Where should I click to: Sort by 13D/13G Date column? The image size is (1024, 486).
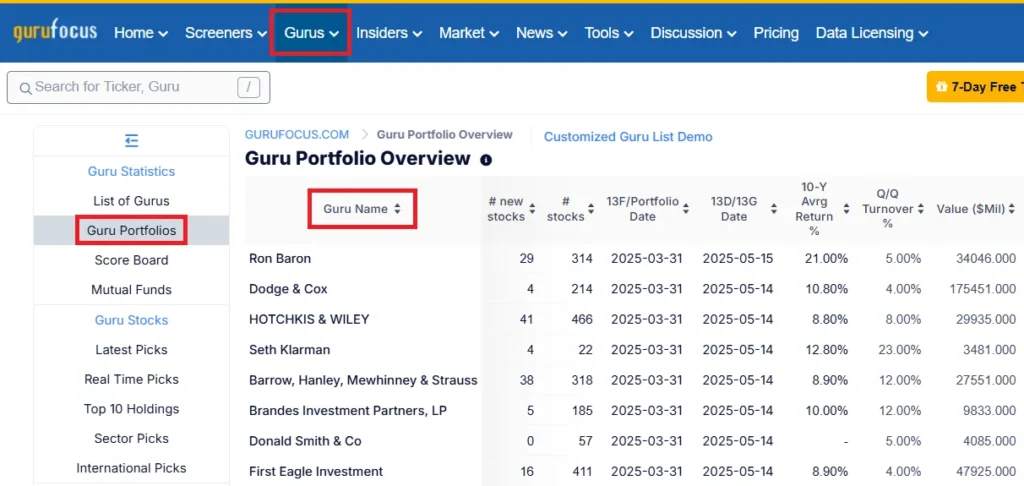click(774, 209)
